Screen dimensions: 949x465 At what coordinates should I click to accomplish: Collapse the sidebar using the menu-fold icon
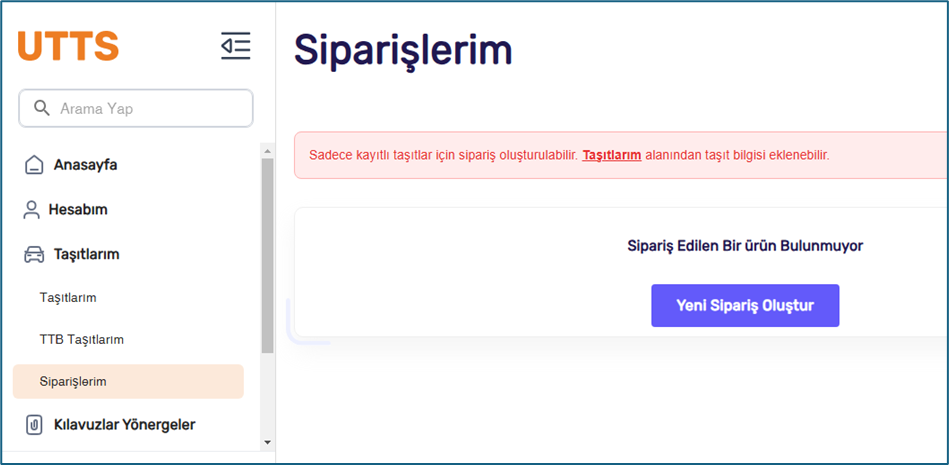coord(235,46)
